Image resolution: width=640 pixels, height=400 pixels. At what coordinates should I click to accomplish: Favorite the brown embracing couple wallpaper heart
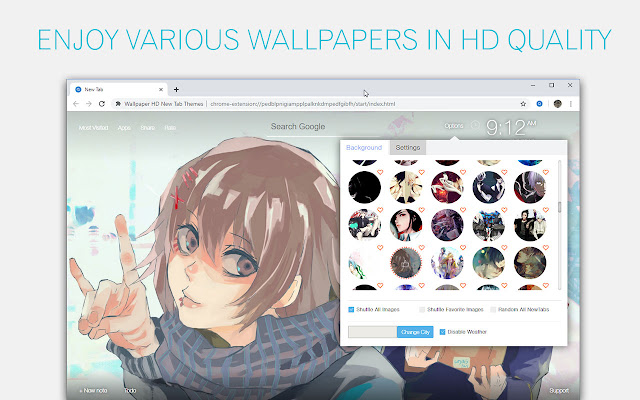(546, 247)
